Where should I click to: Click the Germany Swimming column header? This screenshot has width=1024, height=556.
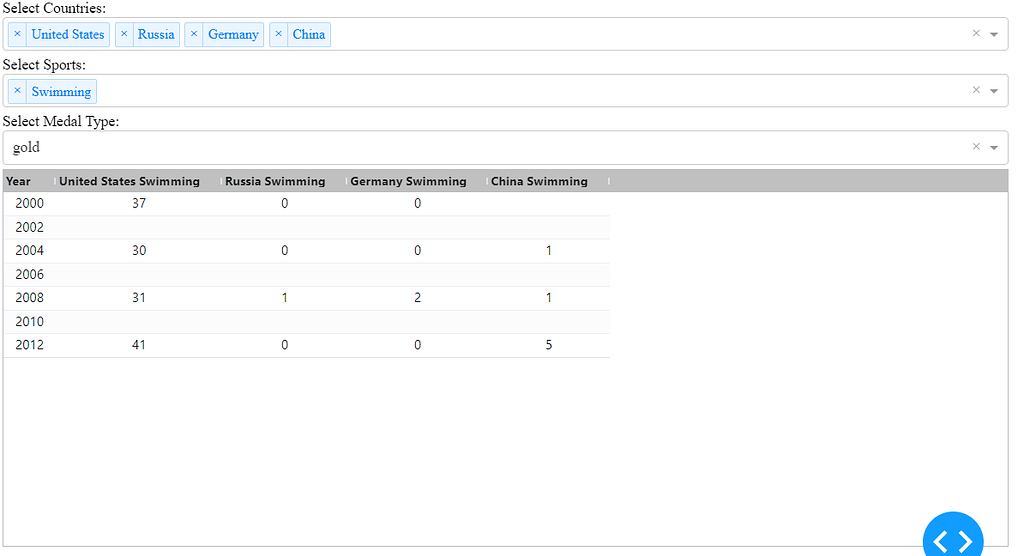click(417, 181)
